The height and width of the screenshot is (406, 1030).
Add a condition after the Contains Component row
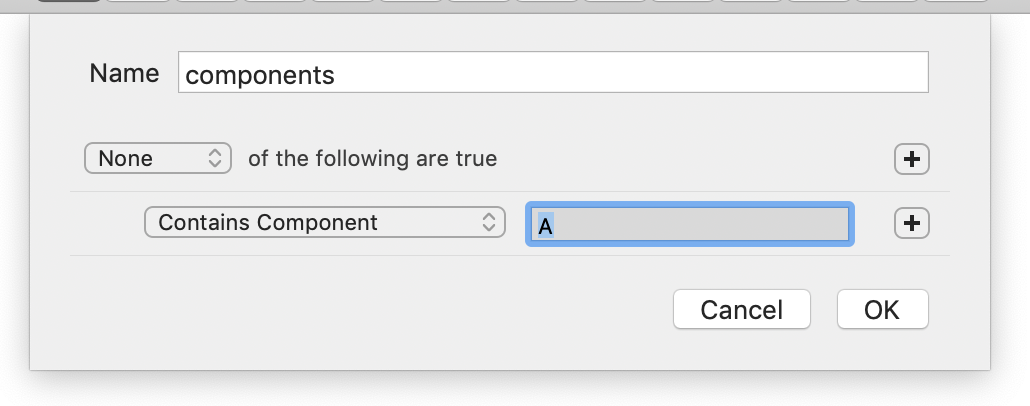tap(911, 224)
